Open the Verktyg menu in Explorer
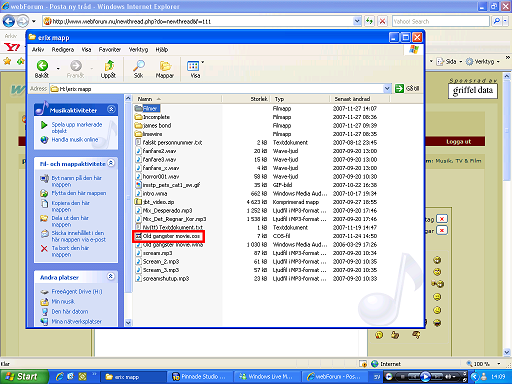Image resolution: width=512 pixels, height=384 pixels. point(138,50)
